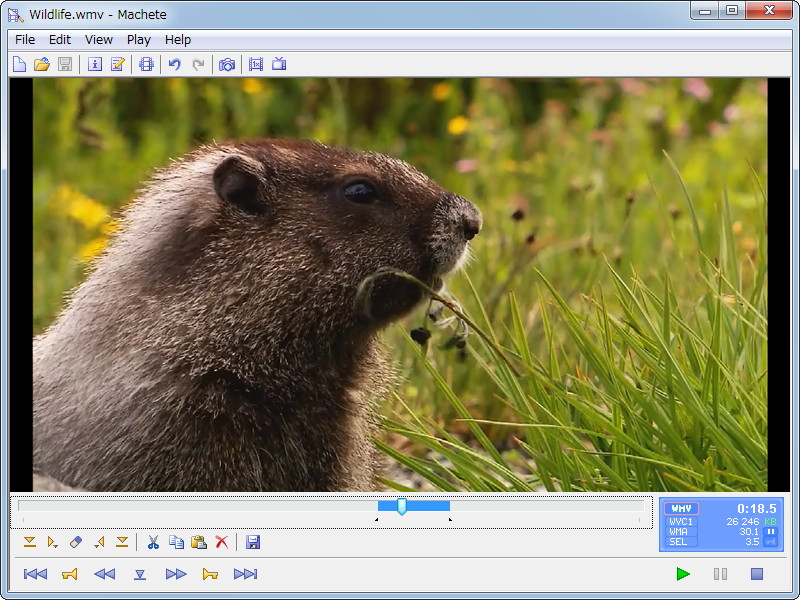
Task: Open a video file
Action: click(40, 63)
